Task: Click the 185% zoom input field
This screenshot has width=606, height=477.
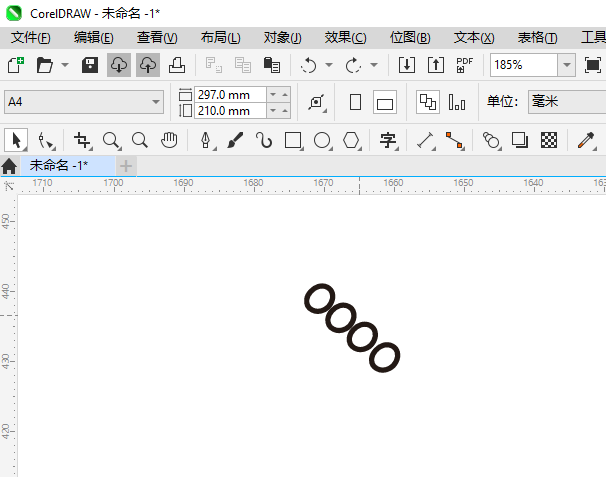Action: click(x=524, y=65)
